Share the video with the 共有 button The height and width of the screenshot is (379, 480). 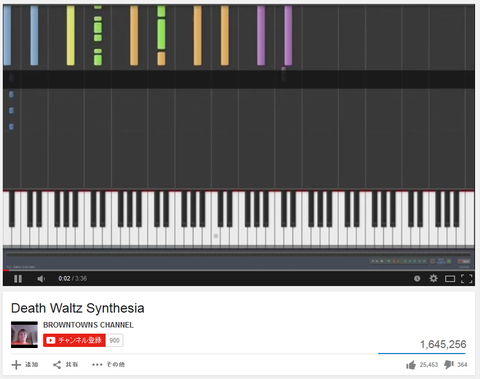pyautogui.click(x=65, y=365)
